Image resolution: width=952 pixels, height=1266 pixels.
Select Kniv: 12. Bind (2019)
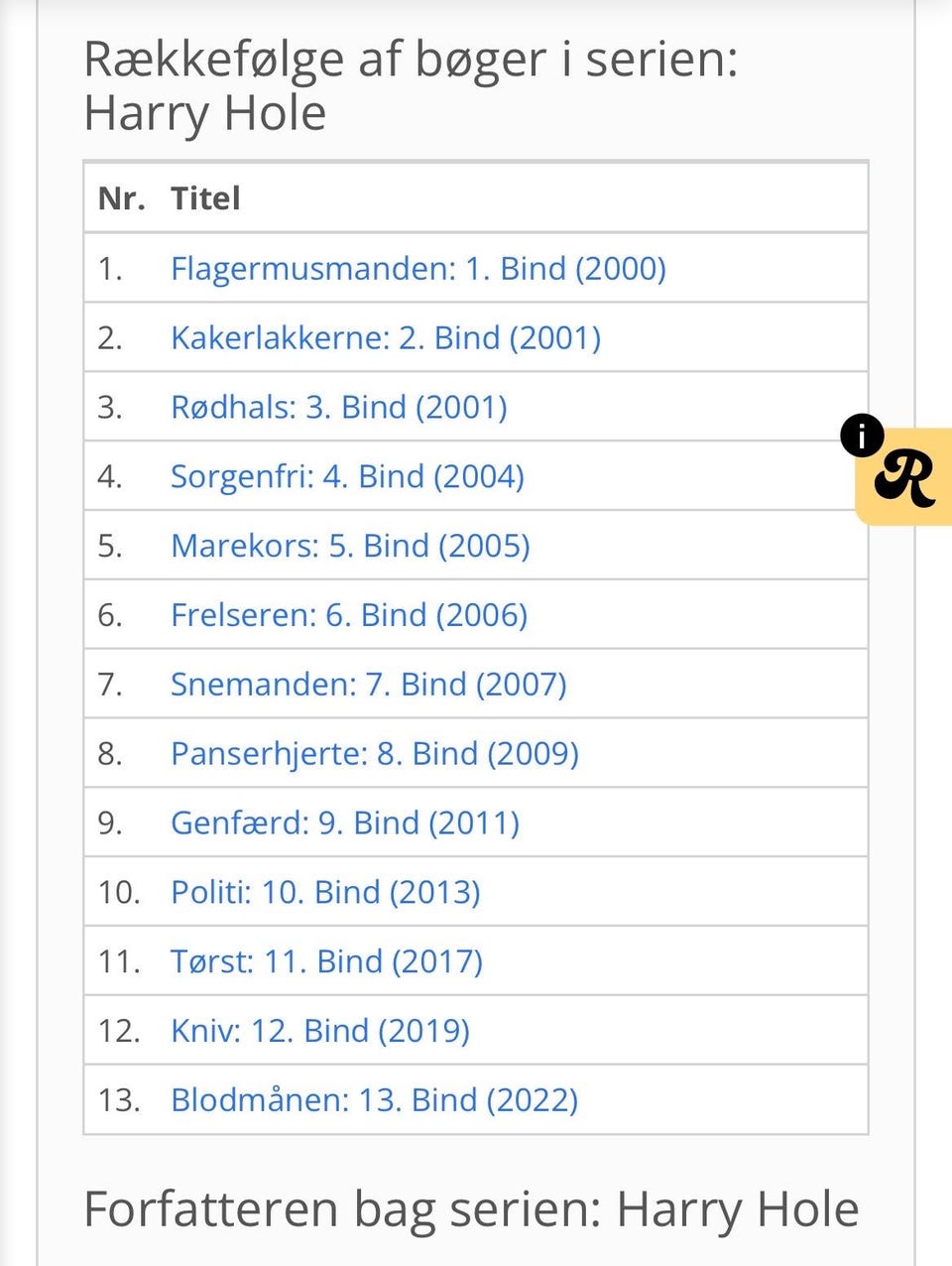[319, 1031]
